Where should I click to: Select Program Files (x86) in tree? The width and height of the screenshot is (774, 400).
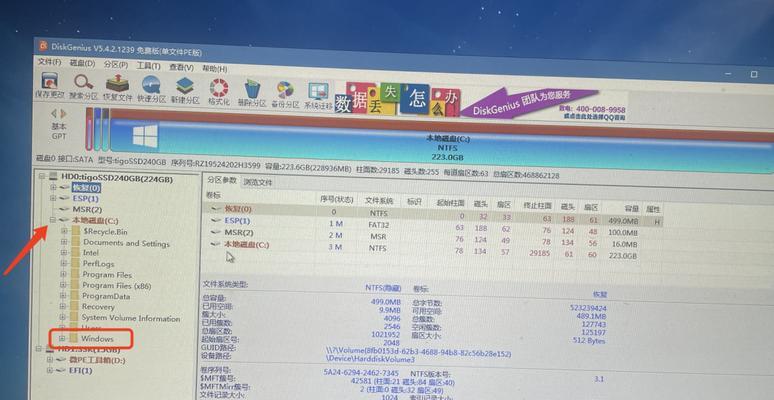coord(116,285)
